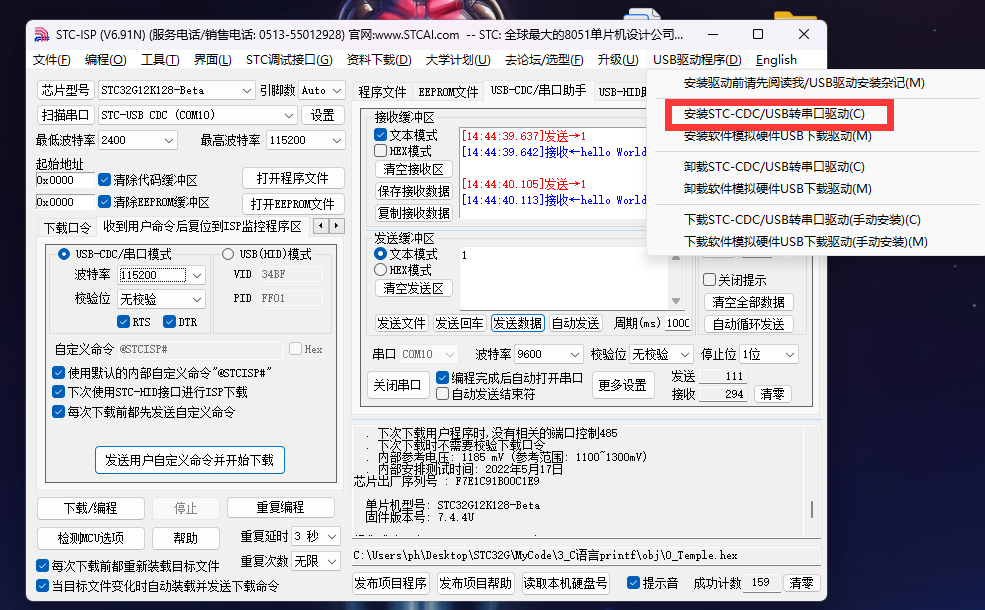Open the 下载口令 tab
Viewport: 985px width, 610px height.
click(67, 227)
